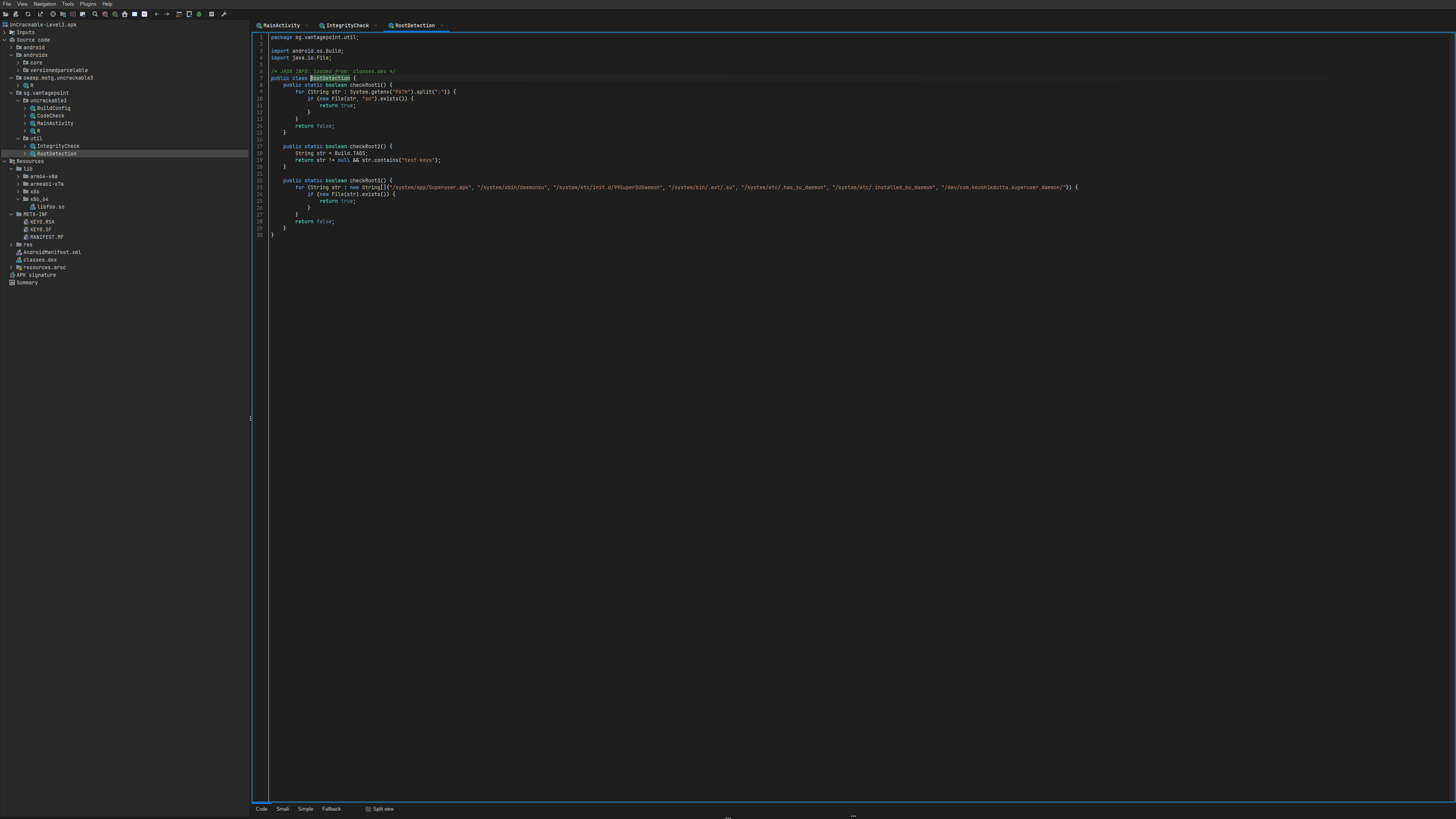Screen dimensions: 1456x819
Task: Expand the CodeCheck class node
Action: 25,116
